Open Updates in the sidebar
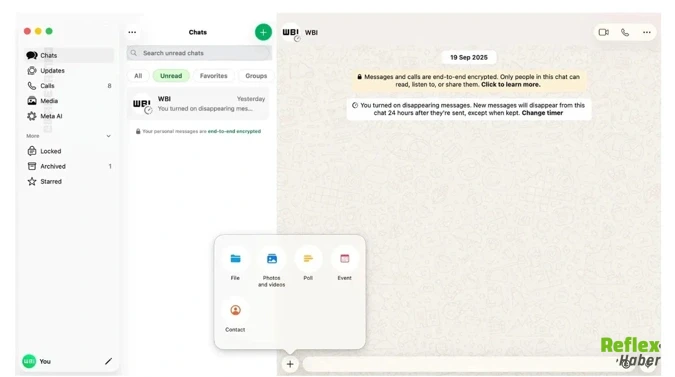 tap(69, 71)
